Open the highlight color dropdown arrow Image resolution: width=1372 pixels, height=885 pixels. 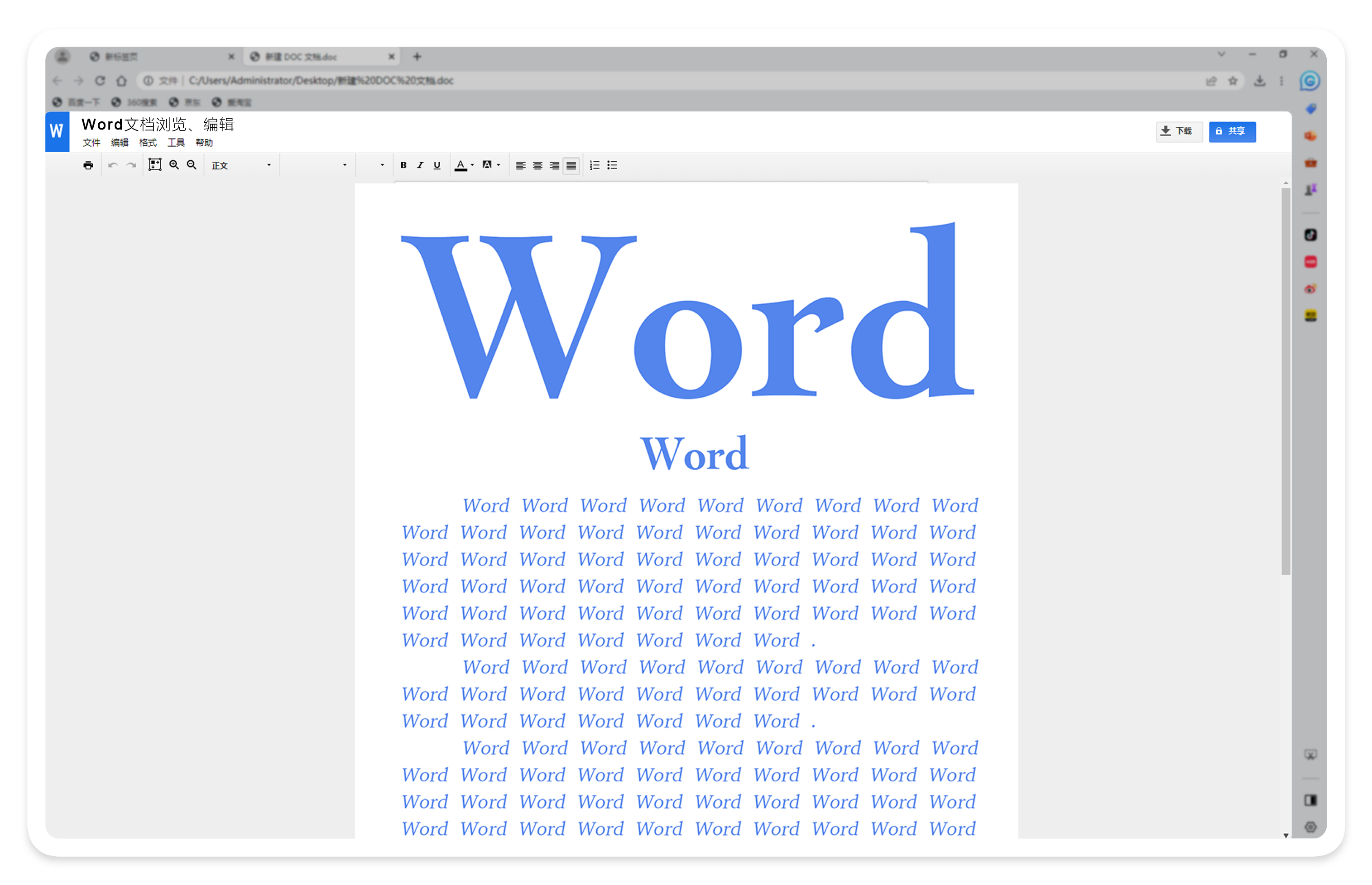pos(498,165)
